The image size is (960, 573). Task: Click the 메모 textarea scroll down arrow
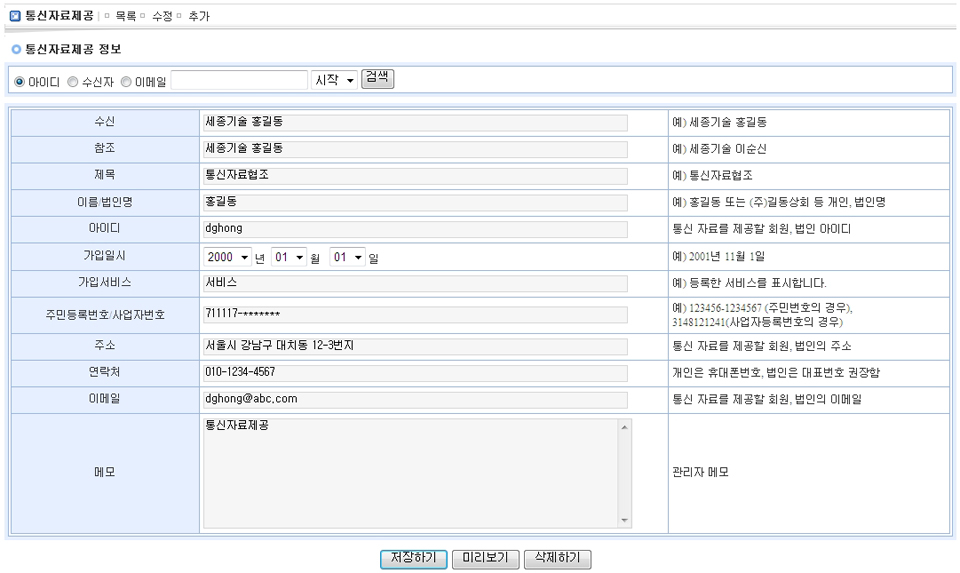click(625, 519)
